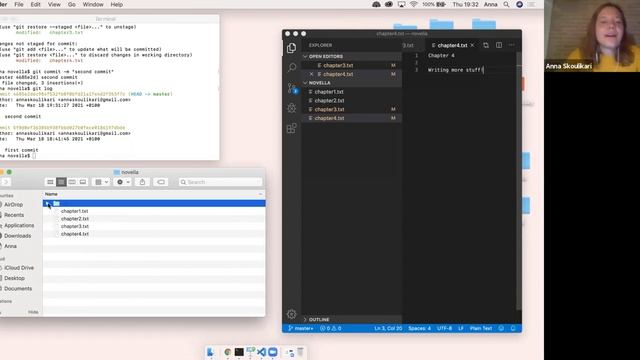
Task: Open the File menu
Action: click(19, 4)
